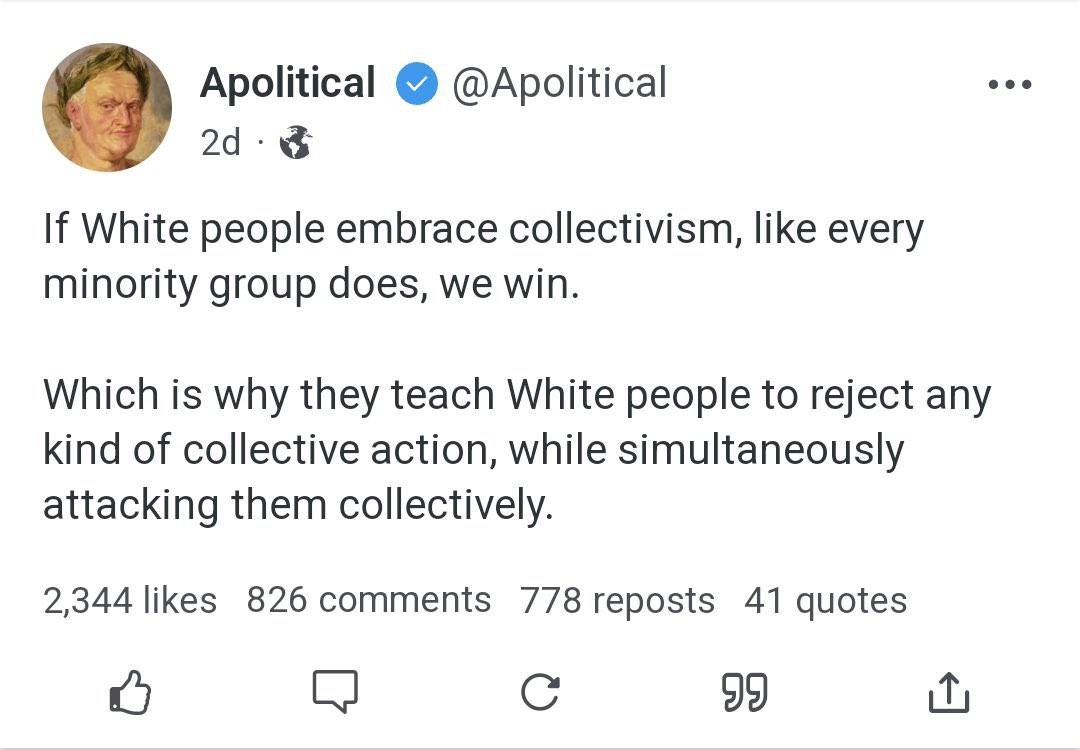Like the post with thumbs-up icon
Image resolution: width=1080 pixels, height=750 pixels.
[129, 691]
